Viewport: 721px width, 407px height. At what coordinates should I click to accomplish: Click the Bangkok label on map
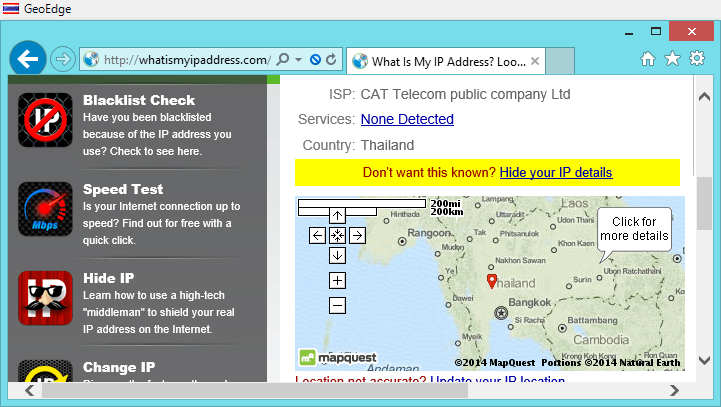[x=530, y=302]
